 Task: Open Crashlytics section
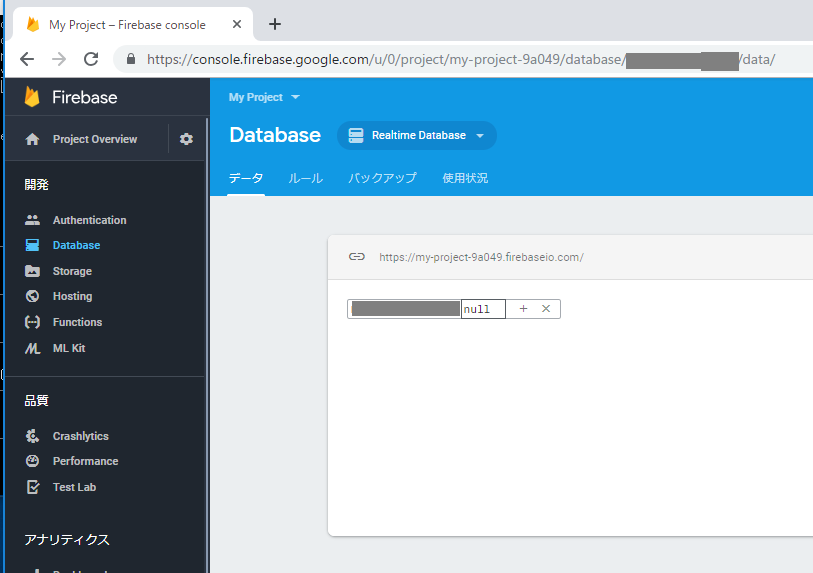coord(80,436)
